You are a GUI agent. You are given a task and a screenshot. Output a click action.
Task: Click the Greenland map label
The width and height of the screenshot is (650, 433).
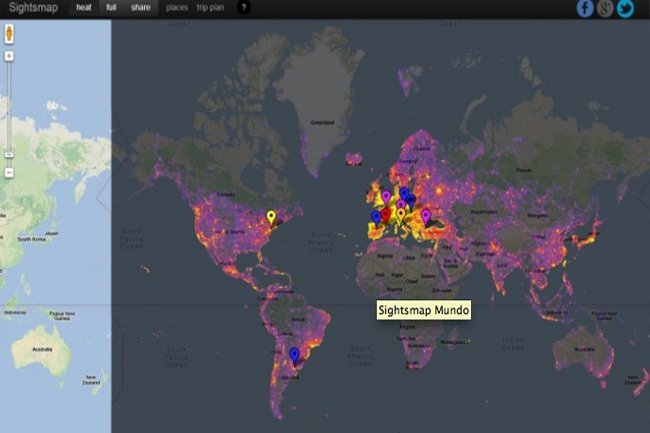(x=323, y=123)
